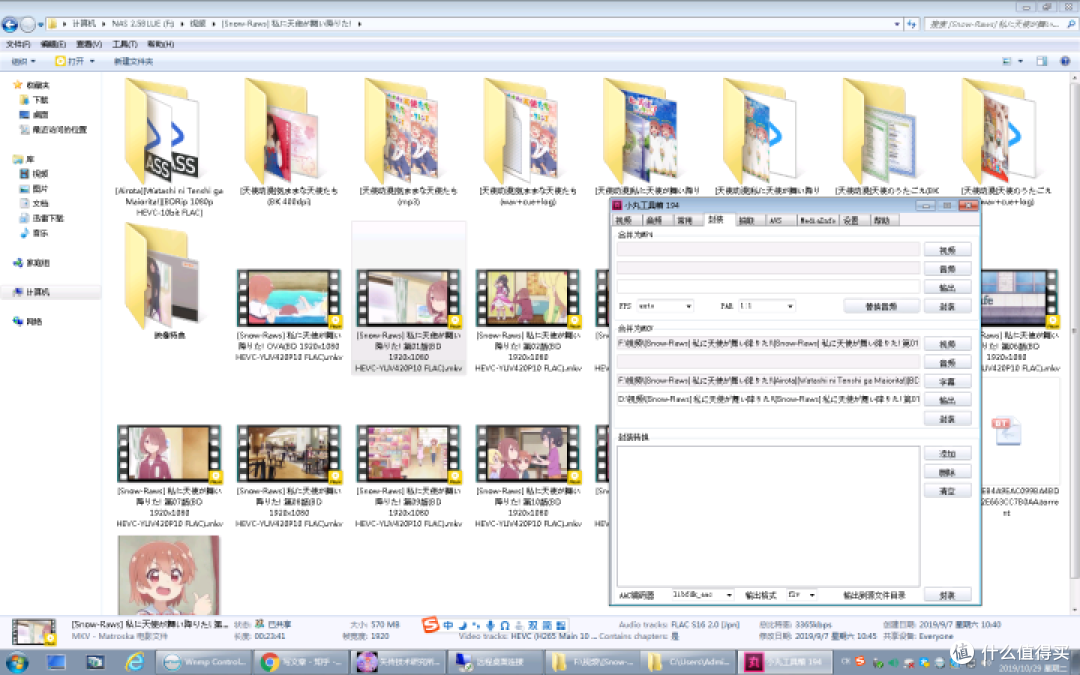Launch Internet Explorer from the taskbar
The height and width of the screenshot is (675, 1080).
pyautogui.click(x=134, y=663)
